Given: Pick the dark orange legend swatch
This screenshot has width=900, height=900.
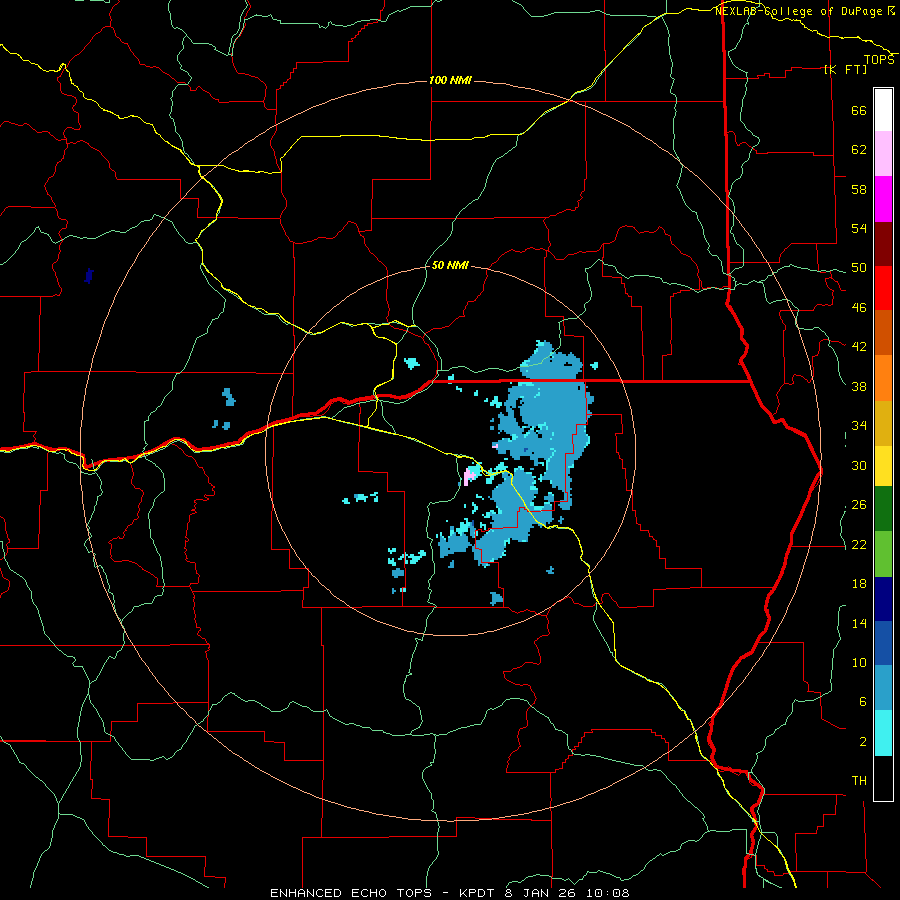Looking at the screenshot, I should point(883,333).
